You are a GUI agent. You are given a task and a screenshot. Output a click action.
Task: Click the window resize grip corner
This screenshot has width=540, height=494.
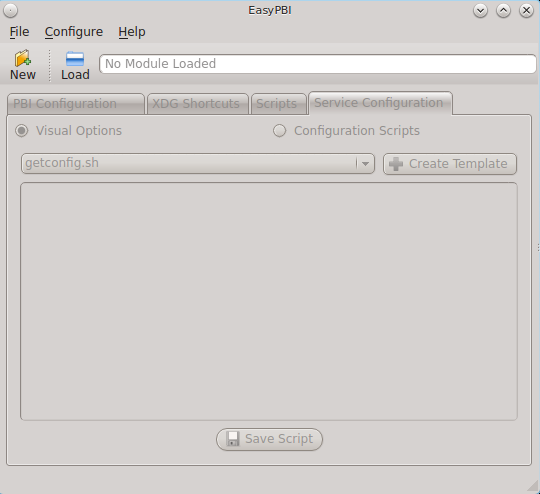tap(533, 486)
